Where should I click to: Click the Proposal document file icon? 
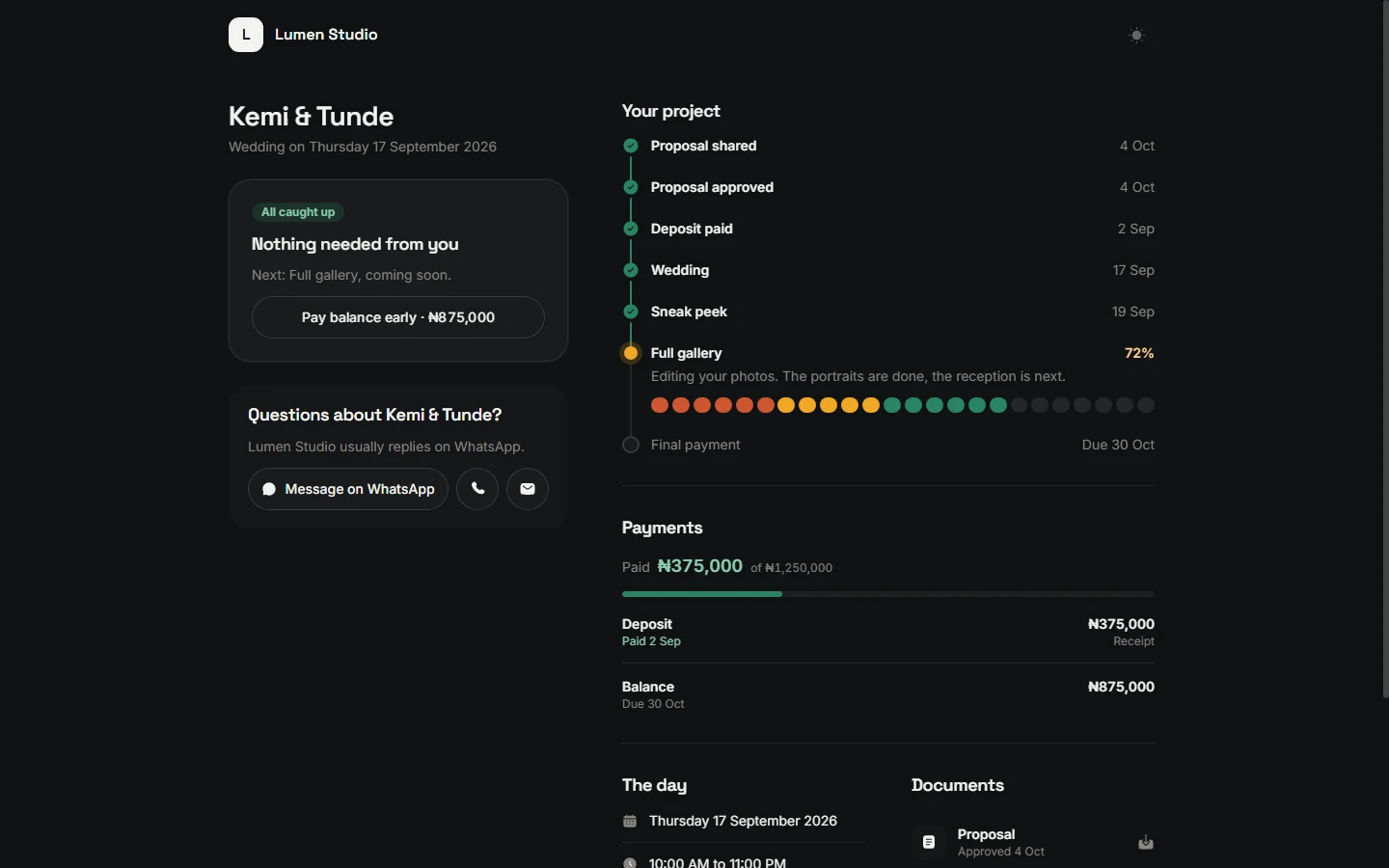pos(929,842)
